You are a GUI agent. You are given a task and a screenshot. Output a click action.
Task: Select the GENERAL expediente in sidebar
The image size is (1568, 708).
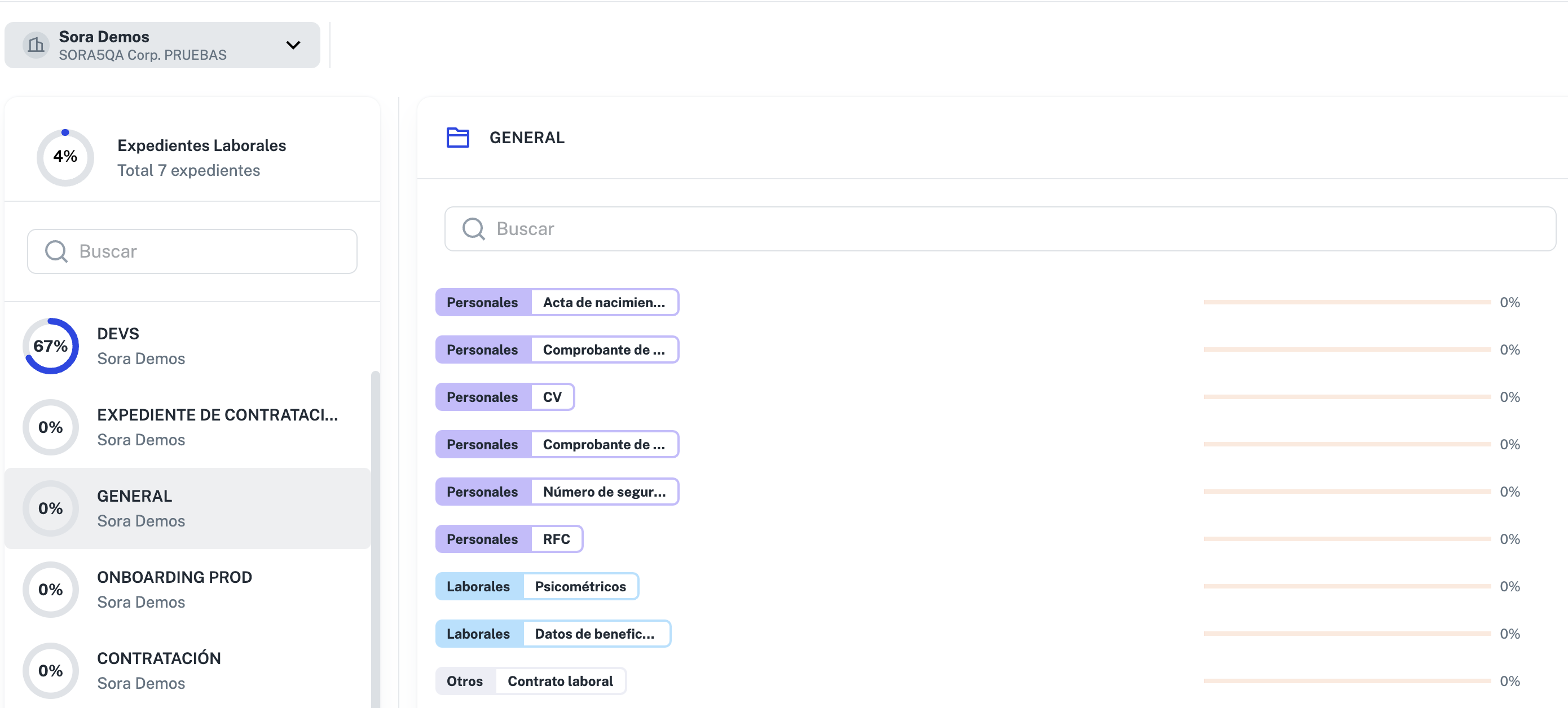[x=187, y=508]
